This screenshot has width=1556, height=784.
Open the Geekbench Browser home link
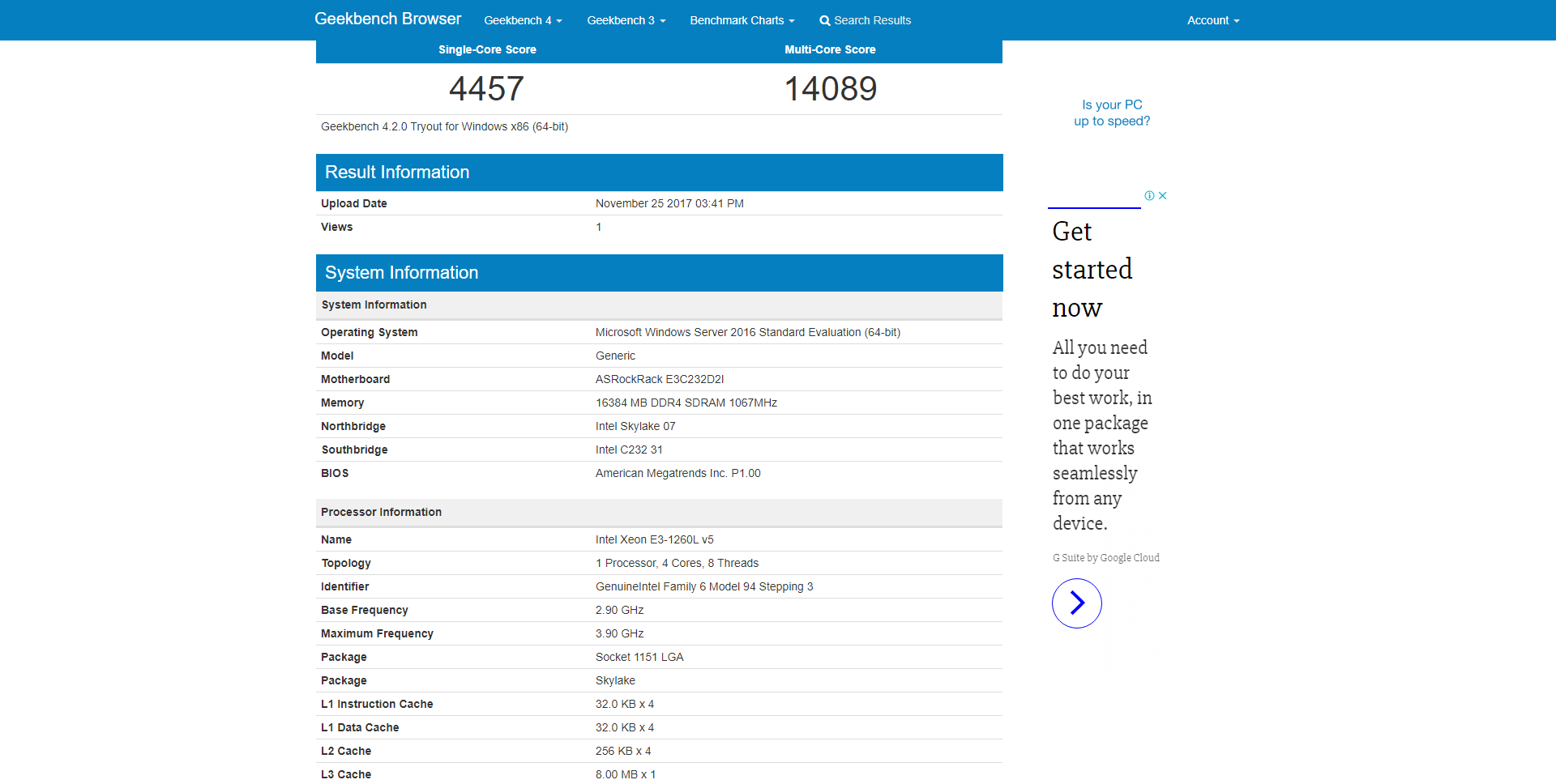pos(387,19)
